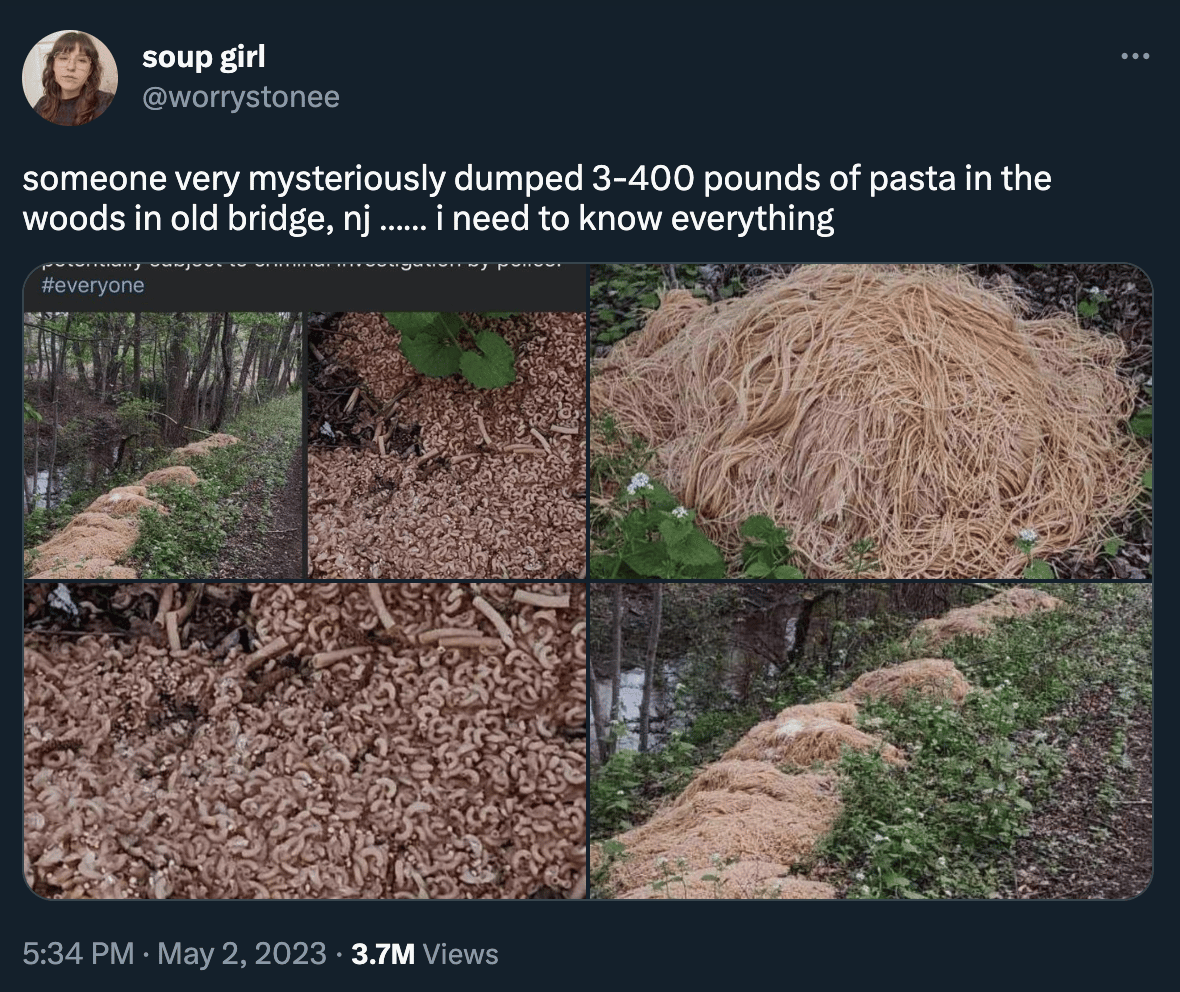Click the May 2, 2023 date

pos(242,954)
